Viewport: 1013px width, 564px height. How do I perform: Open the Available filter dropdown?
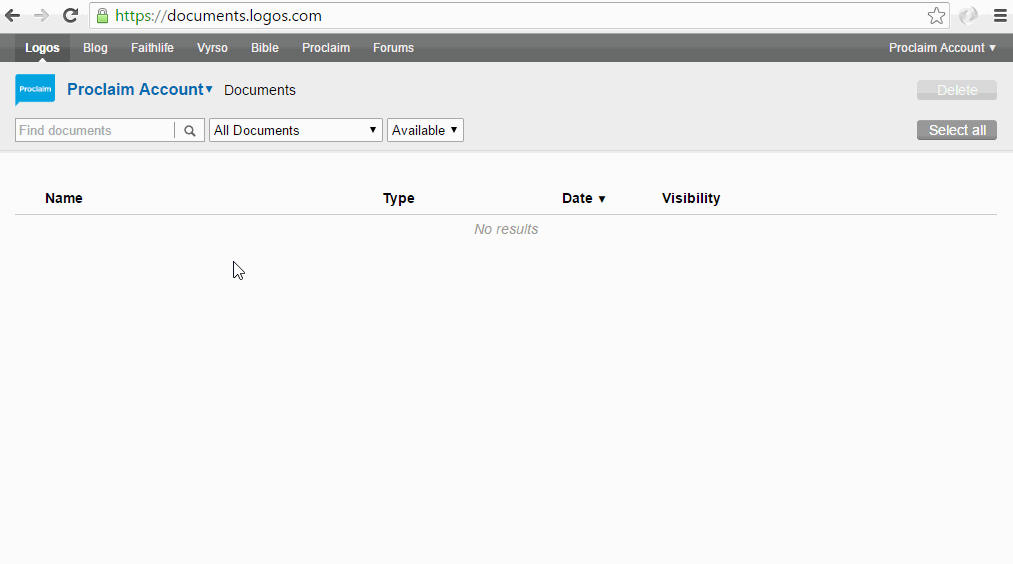(425, 131)
